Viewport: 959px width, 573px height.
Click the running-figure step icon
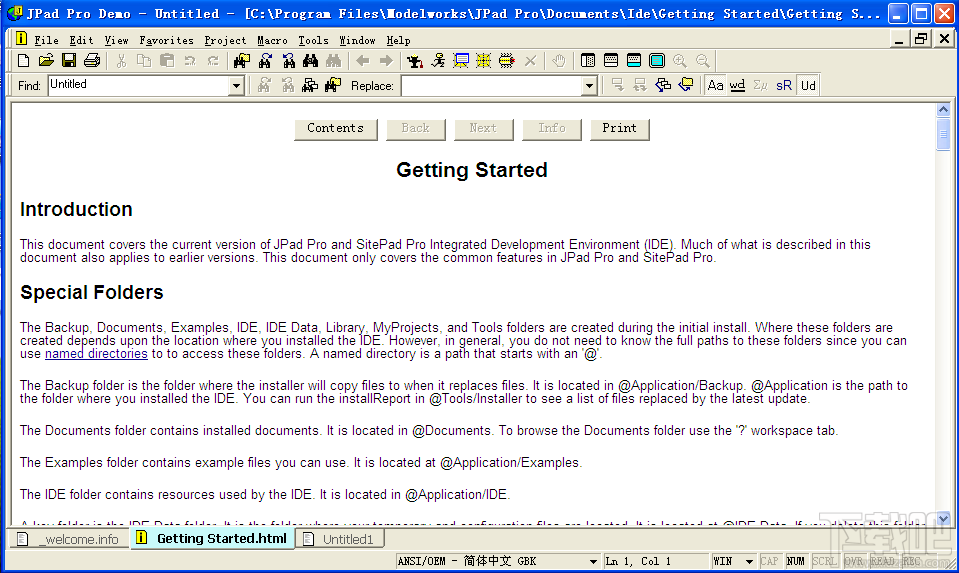tap(438, 61)
